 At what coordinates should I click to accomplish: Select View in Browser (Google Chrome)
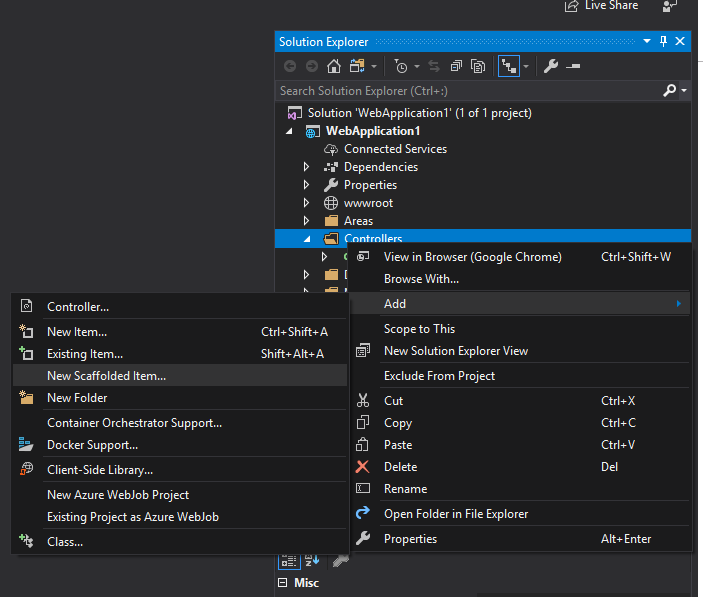[520, 257]
